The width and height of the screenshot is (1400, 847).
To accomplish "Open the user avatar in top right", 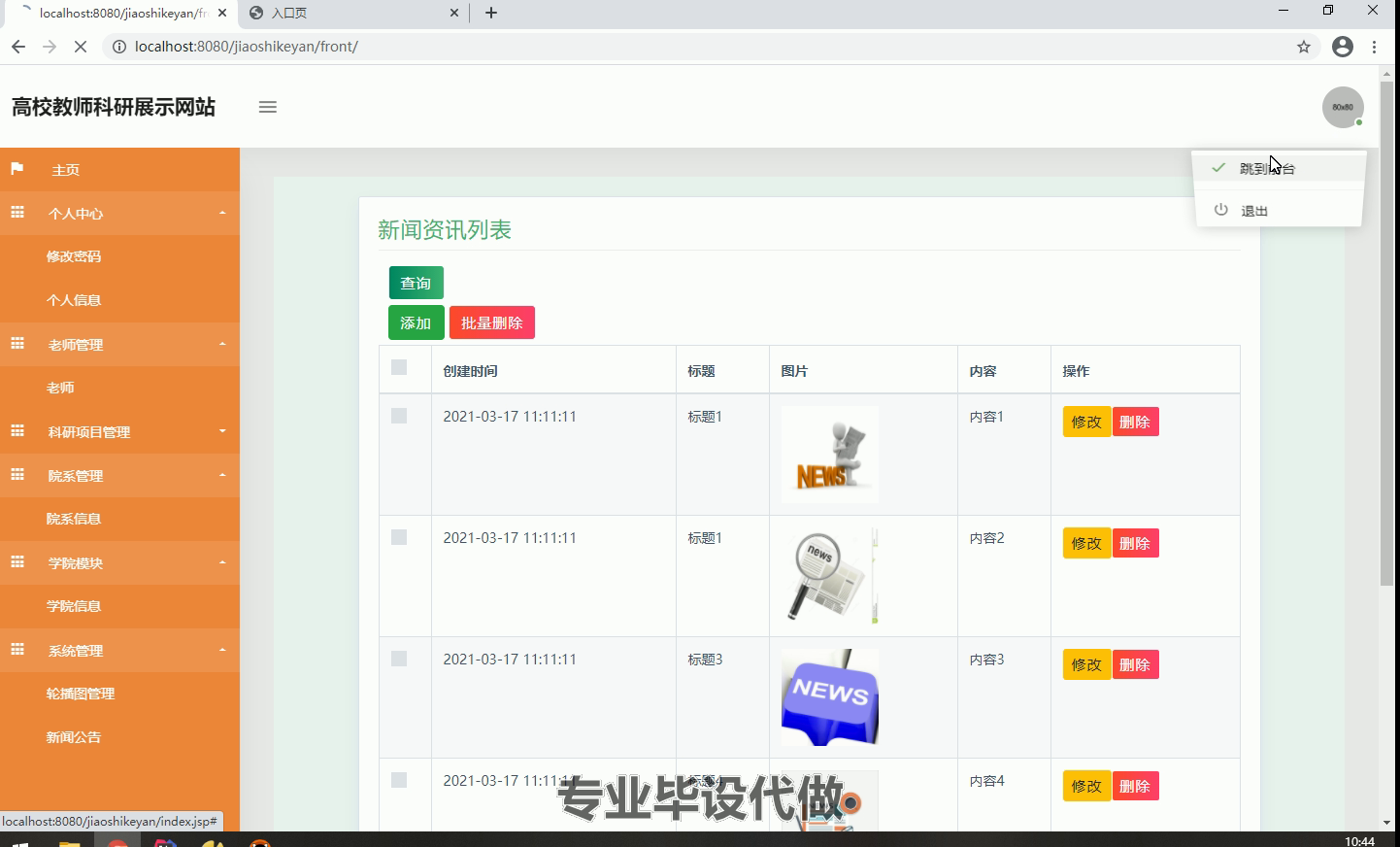I will (1343, 107).
